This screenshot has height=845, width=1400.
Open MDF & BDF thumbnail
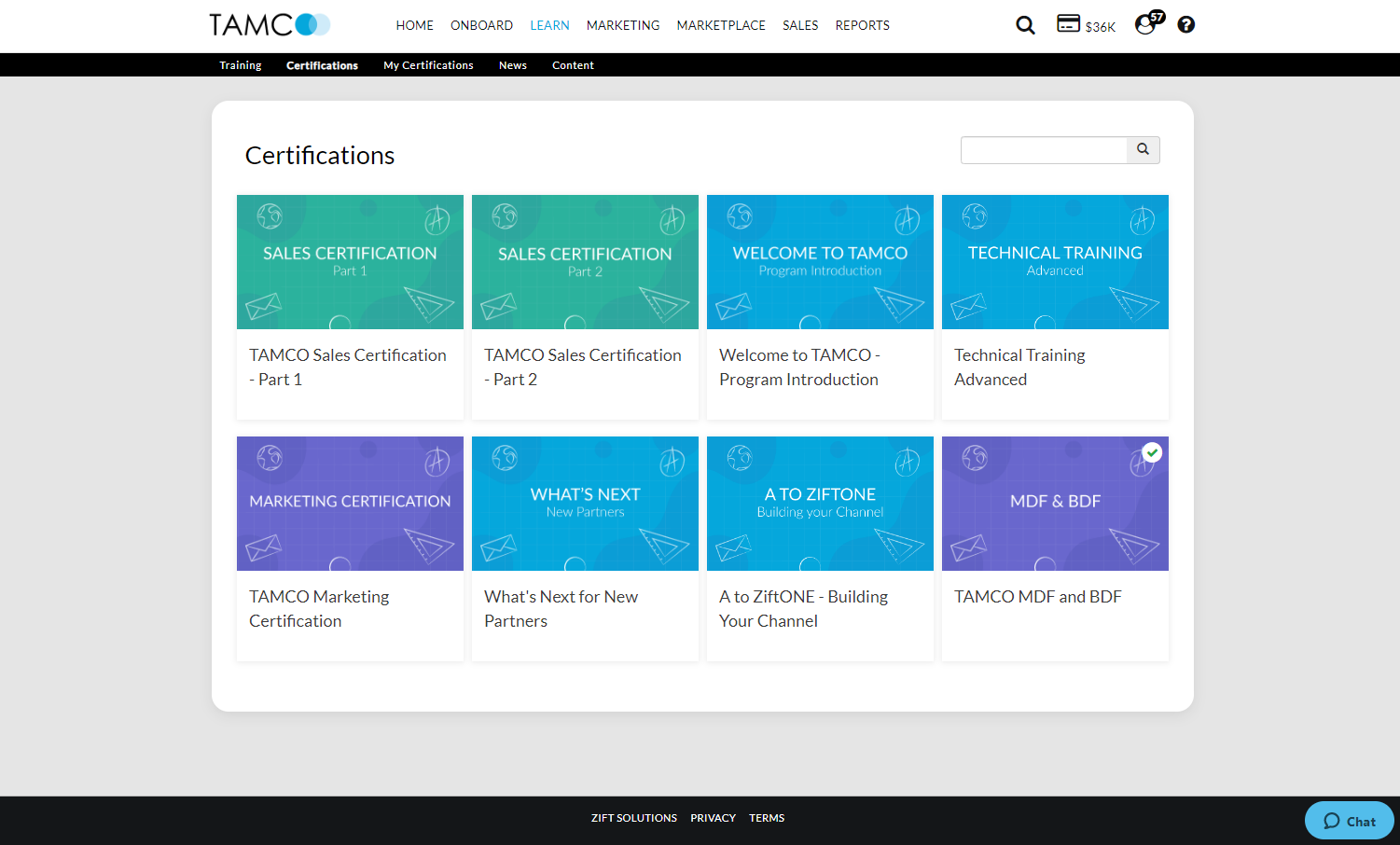click(1055, 504)
